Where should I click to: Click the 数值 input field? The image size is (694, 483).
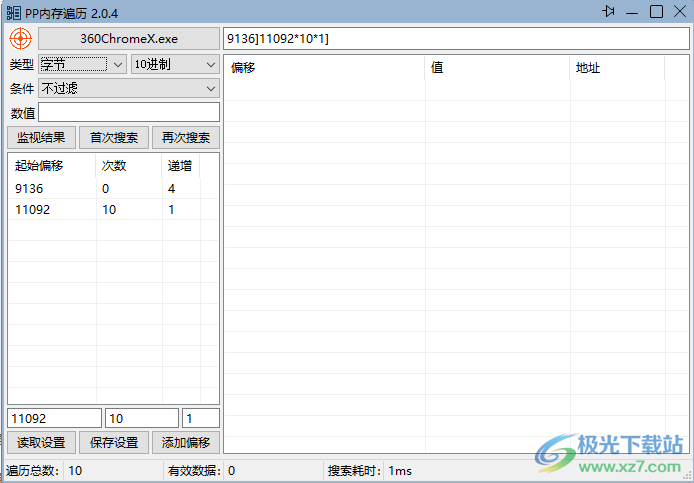(x=128, y=112)
